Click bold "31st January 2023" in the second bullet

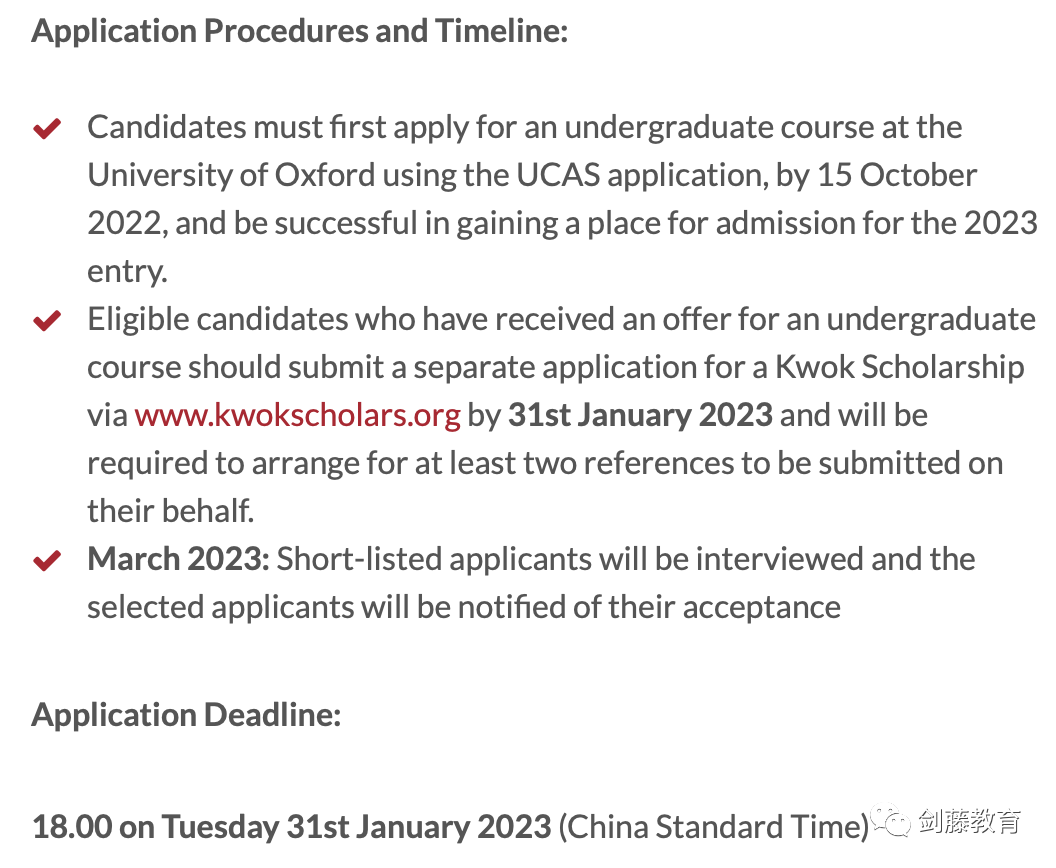640,415
